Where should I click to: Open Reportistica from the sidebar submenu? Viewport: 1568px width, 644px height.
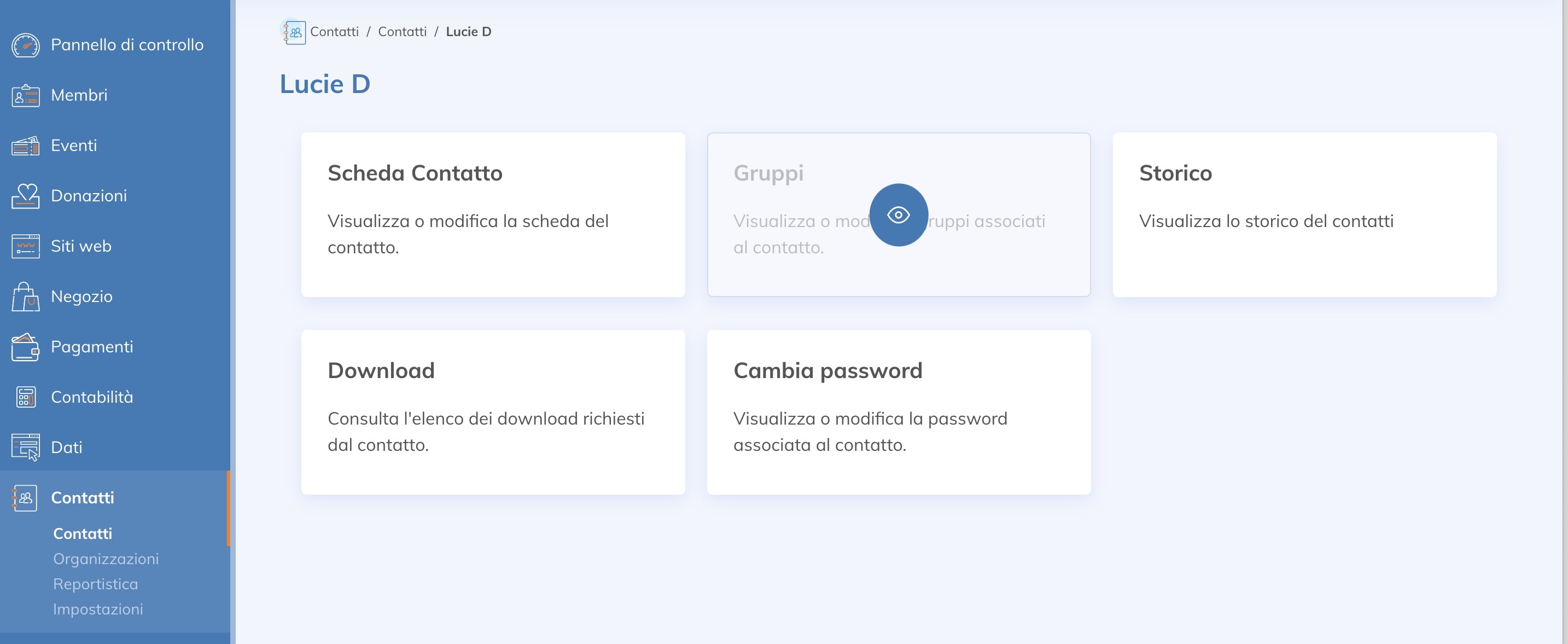pyautogui.click(x=96, y=584)
